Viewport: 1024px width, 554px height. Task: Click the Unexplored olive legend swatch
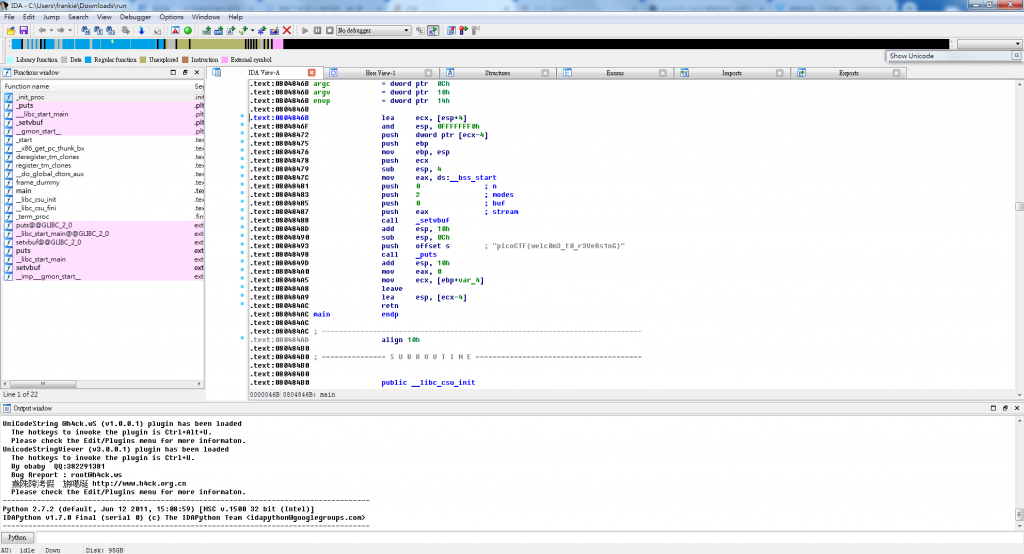143,60
